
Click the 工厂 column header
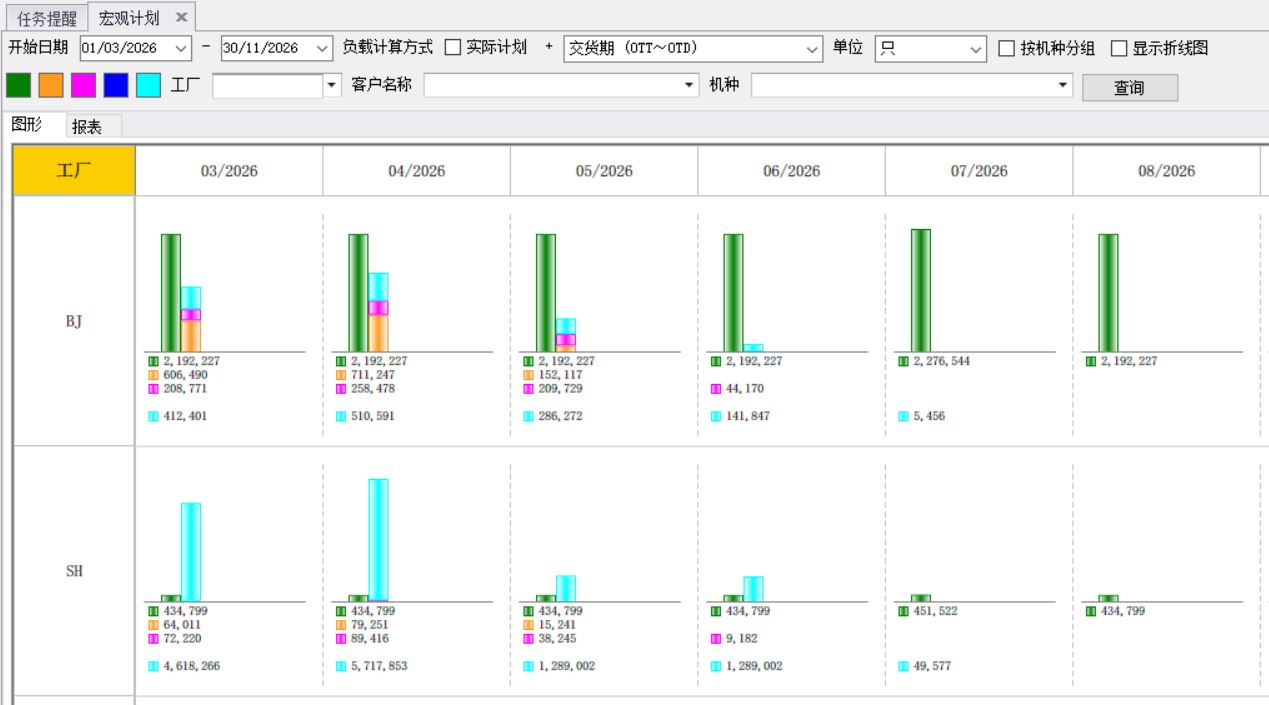click(x=74, y=171)
